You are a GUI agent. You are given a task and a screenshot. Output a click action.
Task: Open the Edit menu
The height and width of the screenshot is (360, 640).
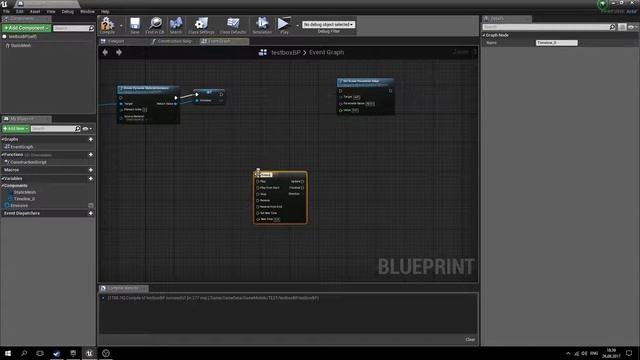[20, 11]
